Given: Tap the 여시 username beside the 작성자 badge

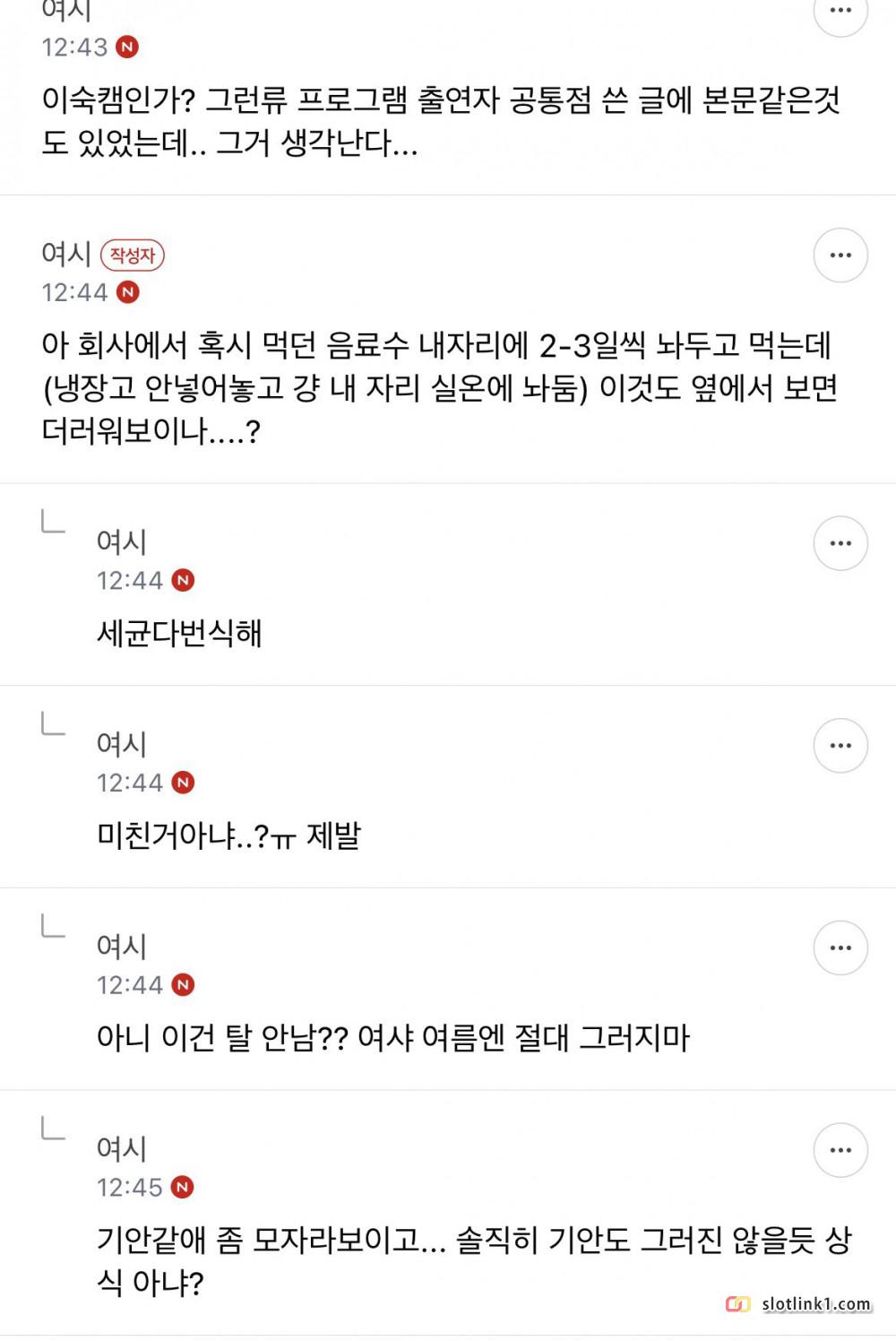Looking at the screenshot, I should tap(66, 255).
